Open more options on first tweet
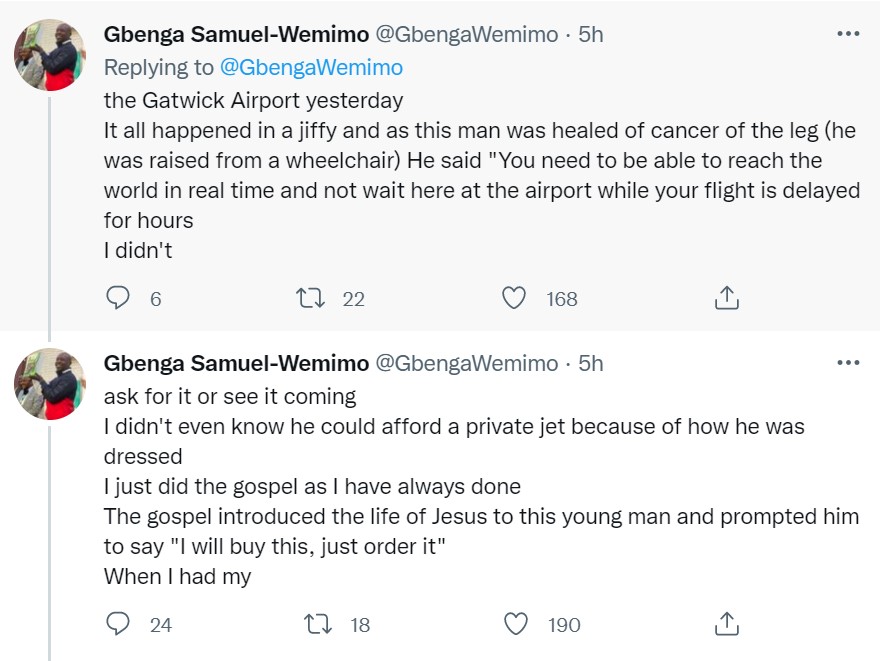The width and height of the screenshot is (880, 661). (x=847, y=34)
